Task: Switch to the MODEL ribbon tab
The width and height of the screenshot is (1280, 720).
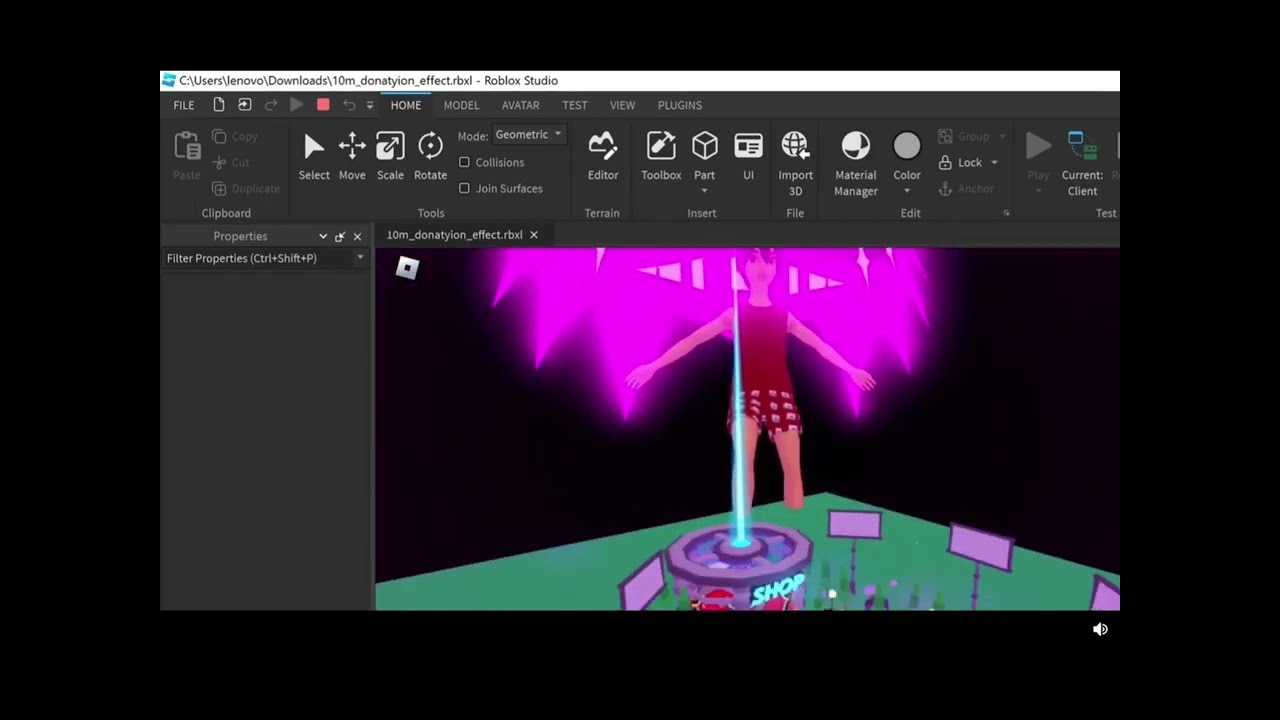Action: 461,105
